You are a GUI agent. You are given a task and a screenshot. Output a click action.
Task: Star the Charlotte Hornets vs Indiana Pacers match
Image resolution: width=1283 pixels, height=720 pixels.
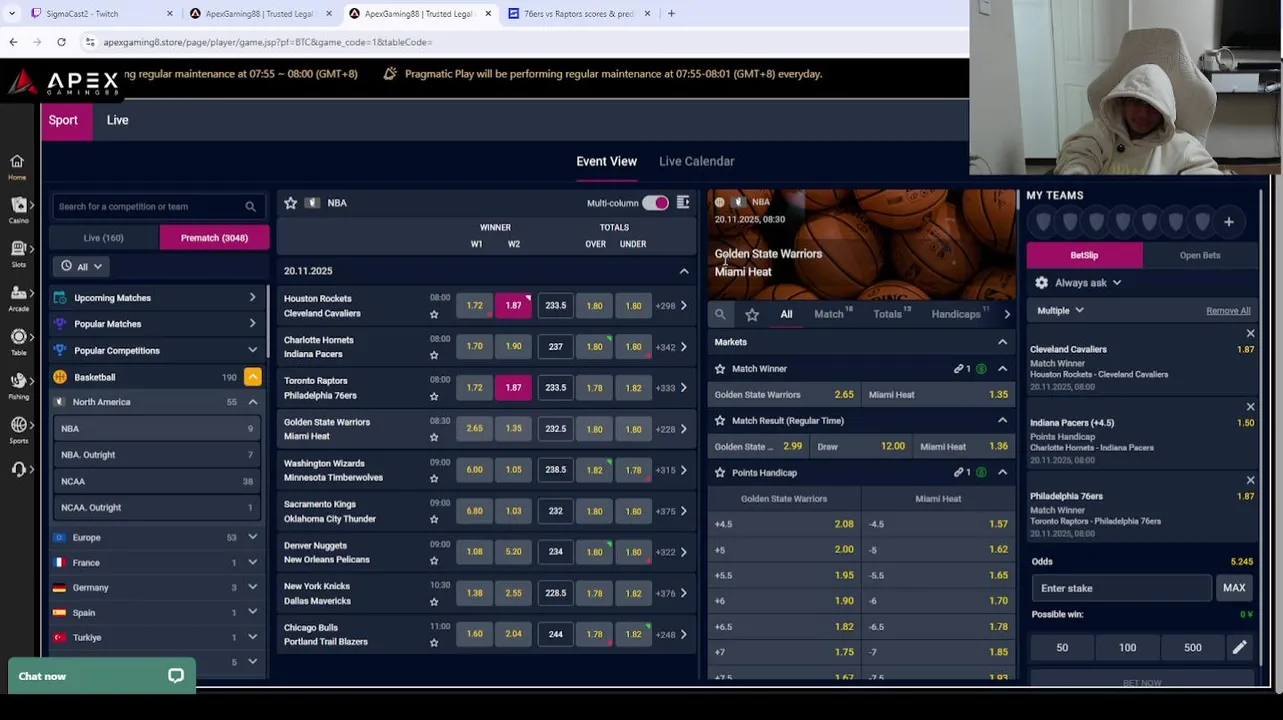click(434, 355)
